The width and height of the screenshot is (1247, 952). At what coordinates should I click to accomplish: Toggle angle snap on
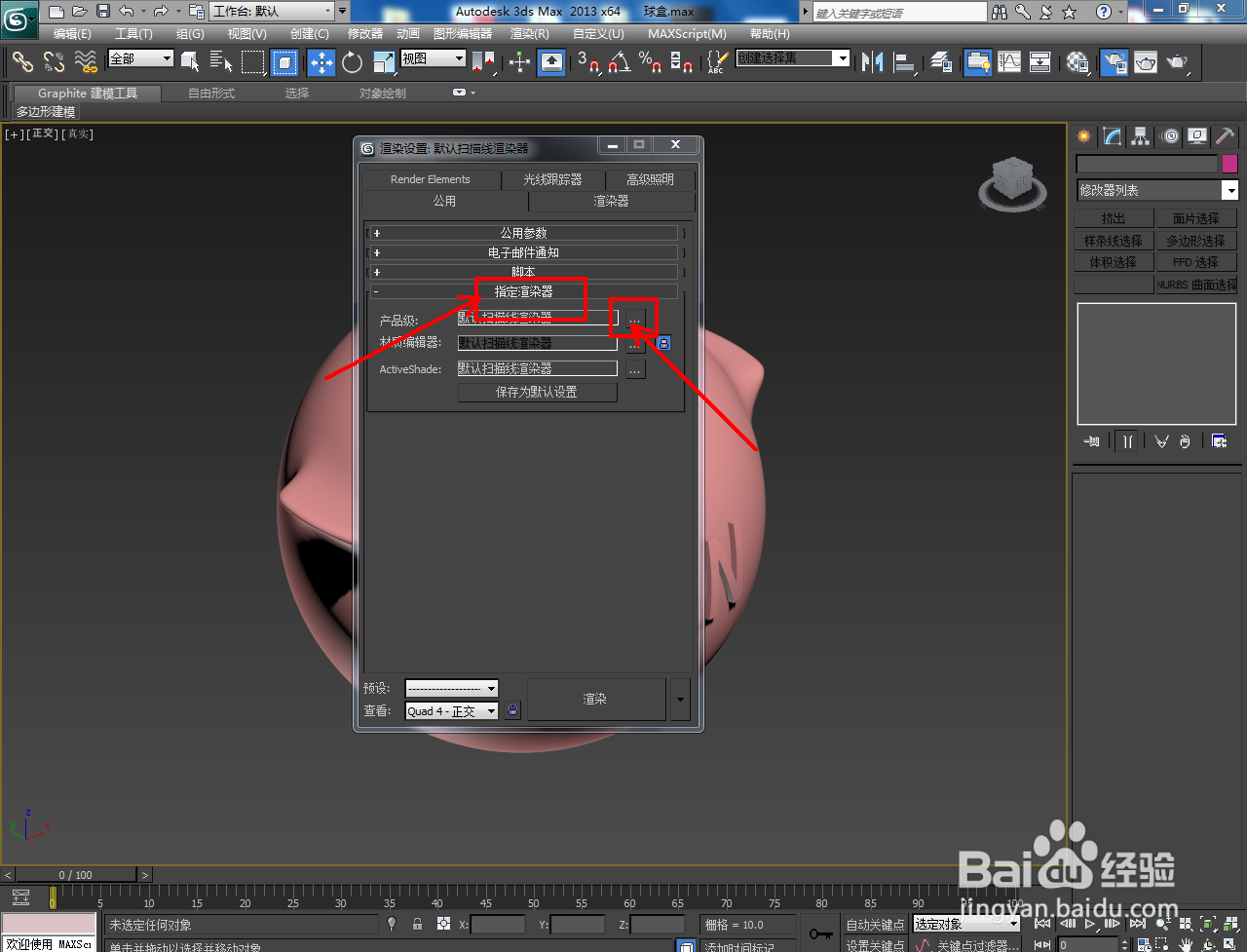[617, 62]
